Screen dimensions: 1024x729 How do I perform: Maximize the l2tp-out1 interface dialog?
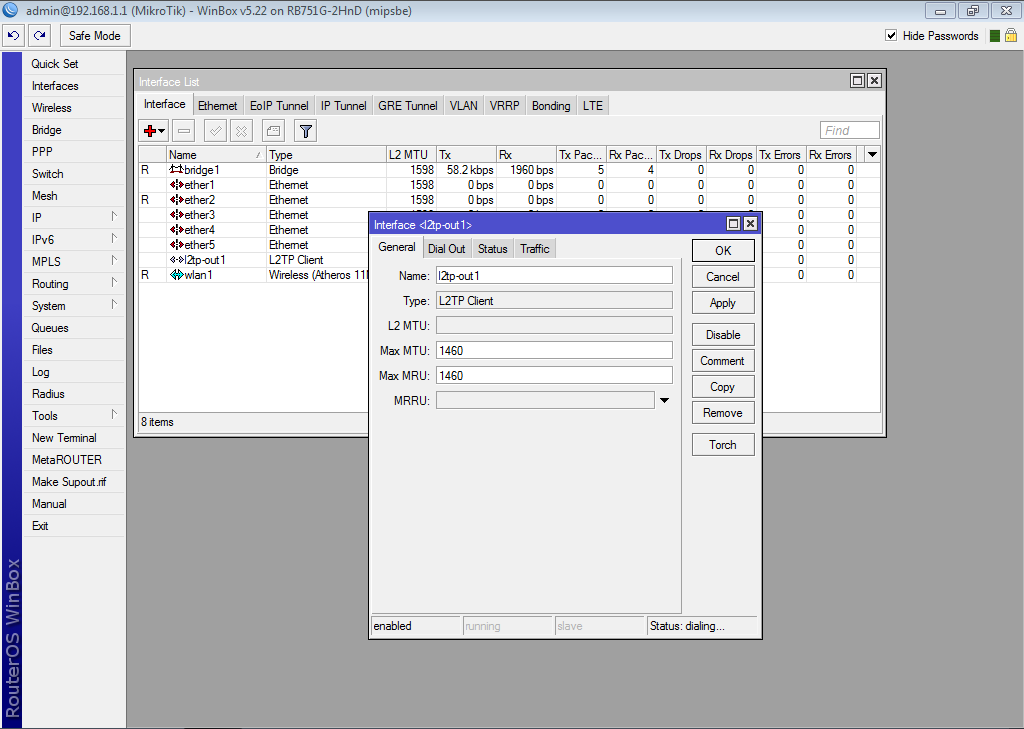click(x=733, y=224)
